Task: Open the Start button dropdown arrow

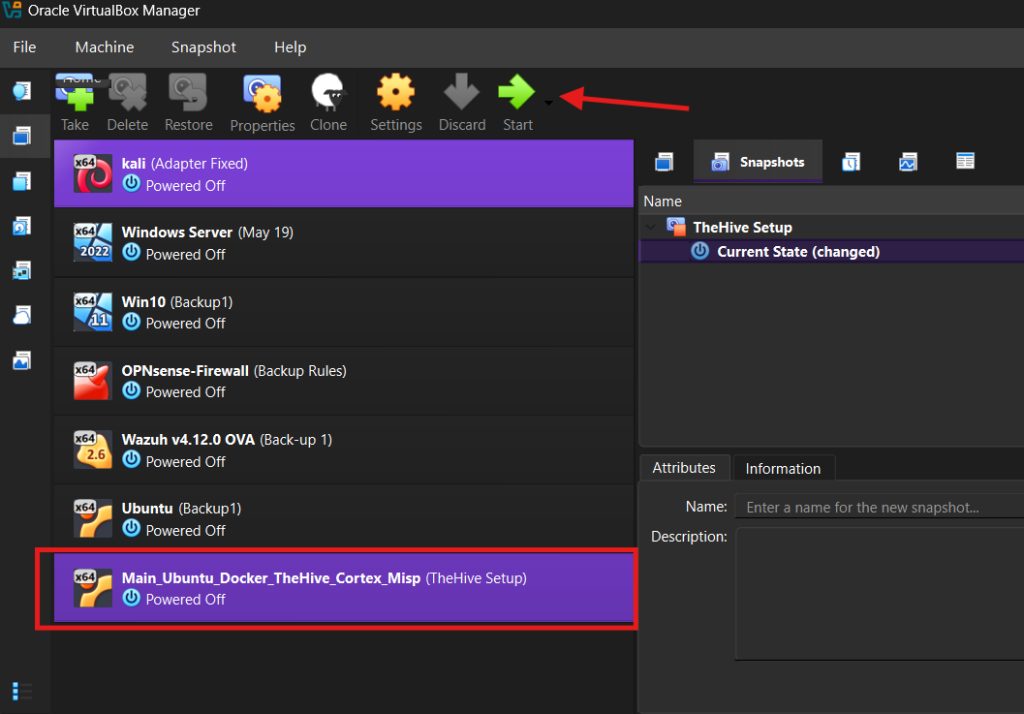Action: 548,102
